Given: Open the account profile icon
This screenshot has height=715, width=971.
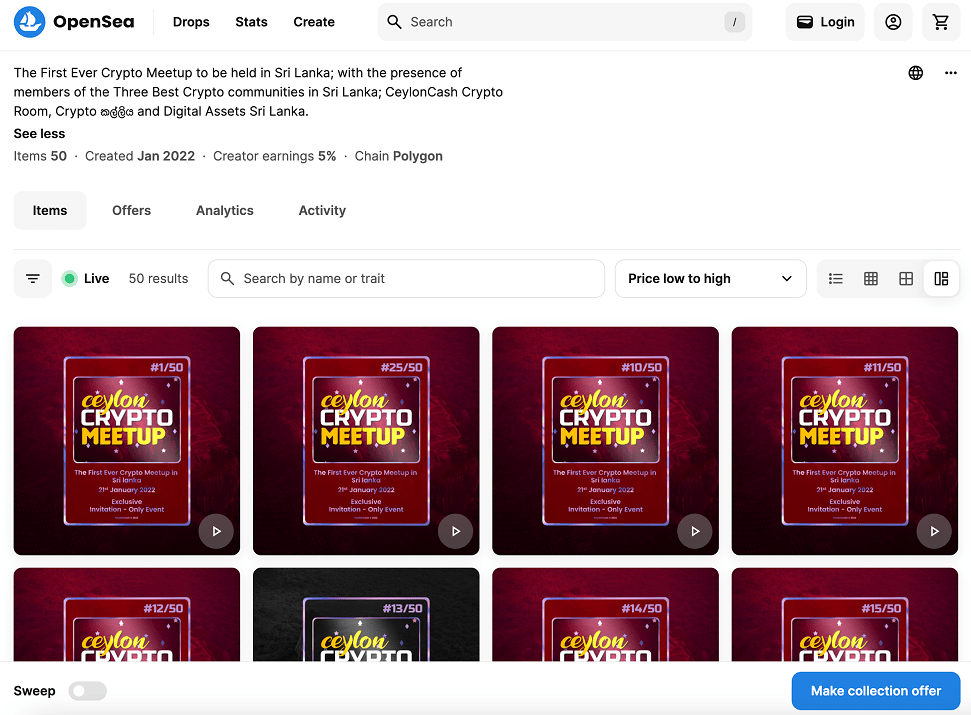Looking at the screenshot, I should 893,22.
